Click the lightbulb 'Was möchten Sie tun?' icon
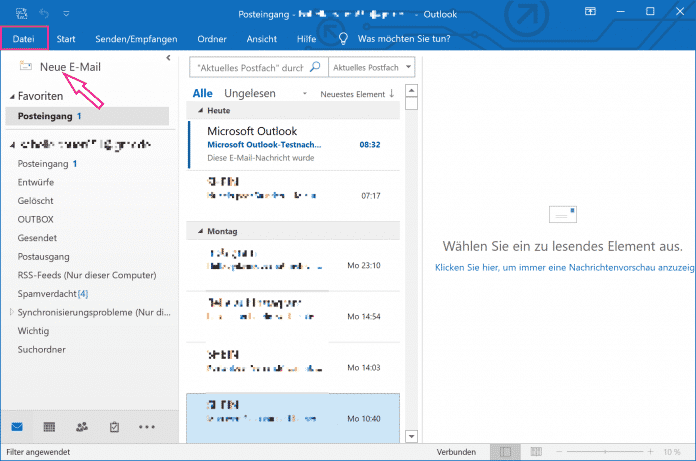 point(343,39)
